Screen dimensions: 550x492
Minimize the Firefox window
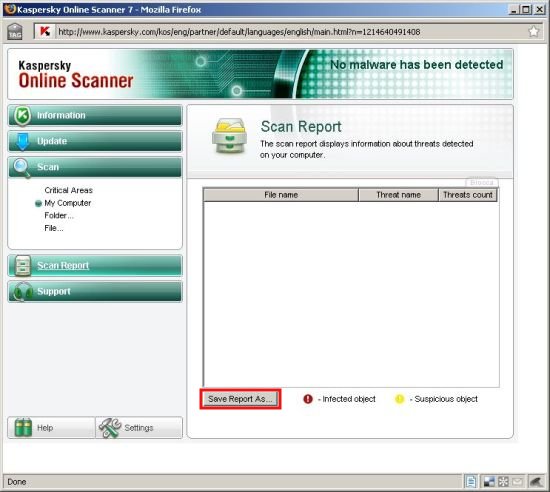coord(513,9)
